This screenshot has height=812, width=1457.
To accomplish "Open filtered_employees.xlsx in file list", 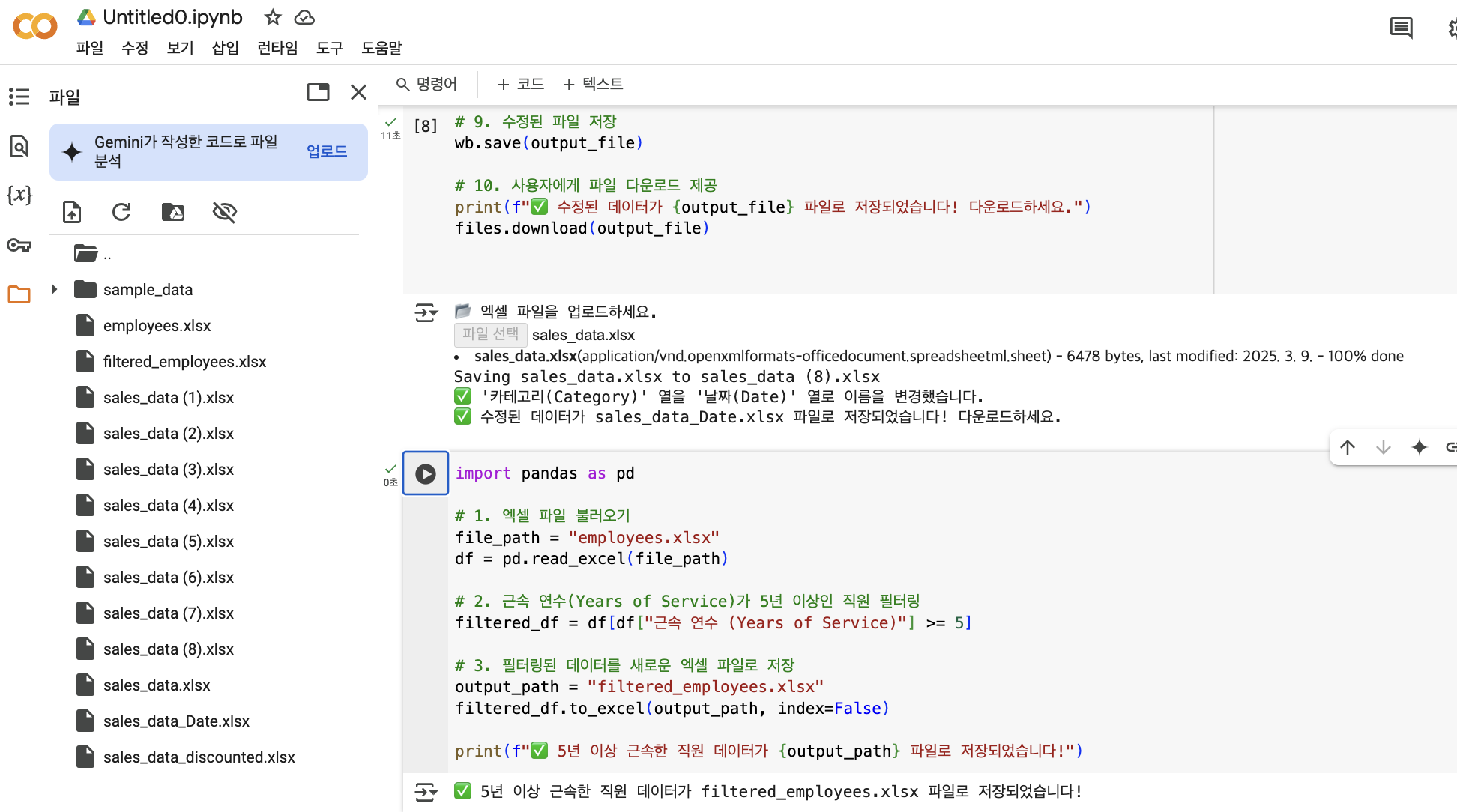I will (184, 362).
